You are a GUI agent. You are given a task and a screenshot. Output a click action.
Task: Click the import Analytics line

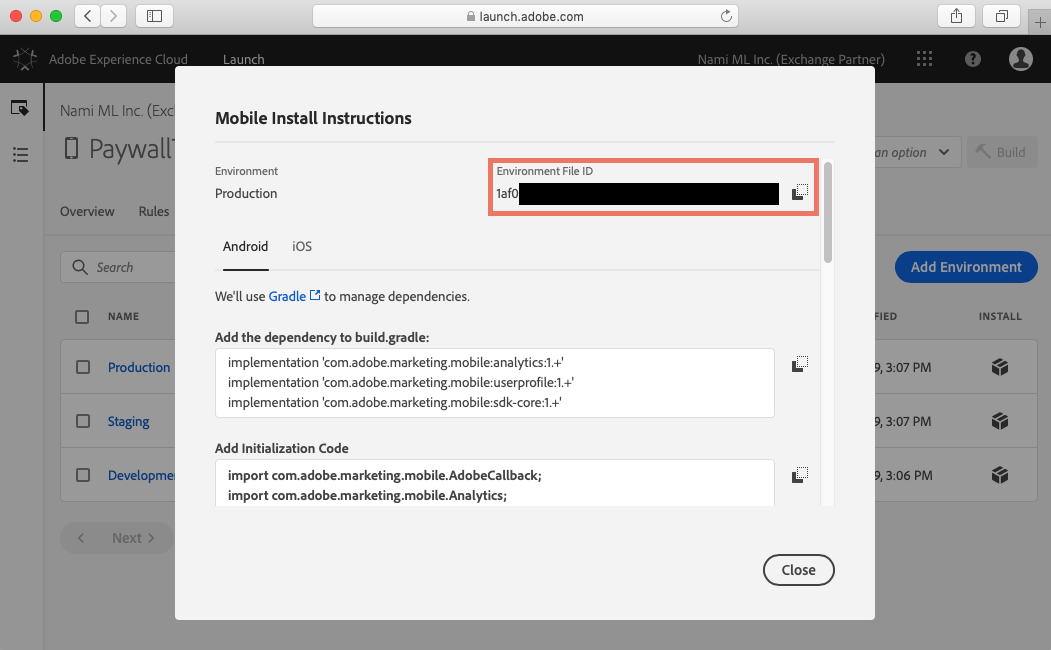tap(367, 495)
